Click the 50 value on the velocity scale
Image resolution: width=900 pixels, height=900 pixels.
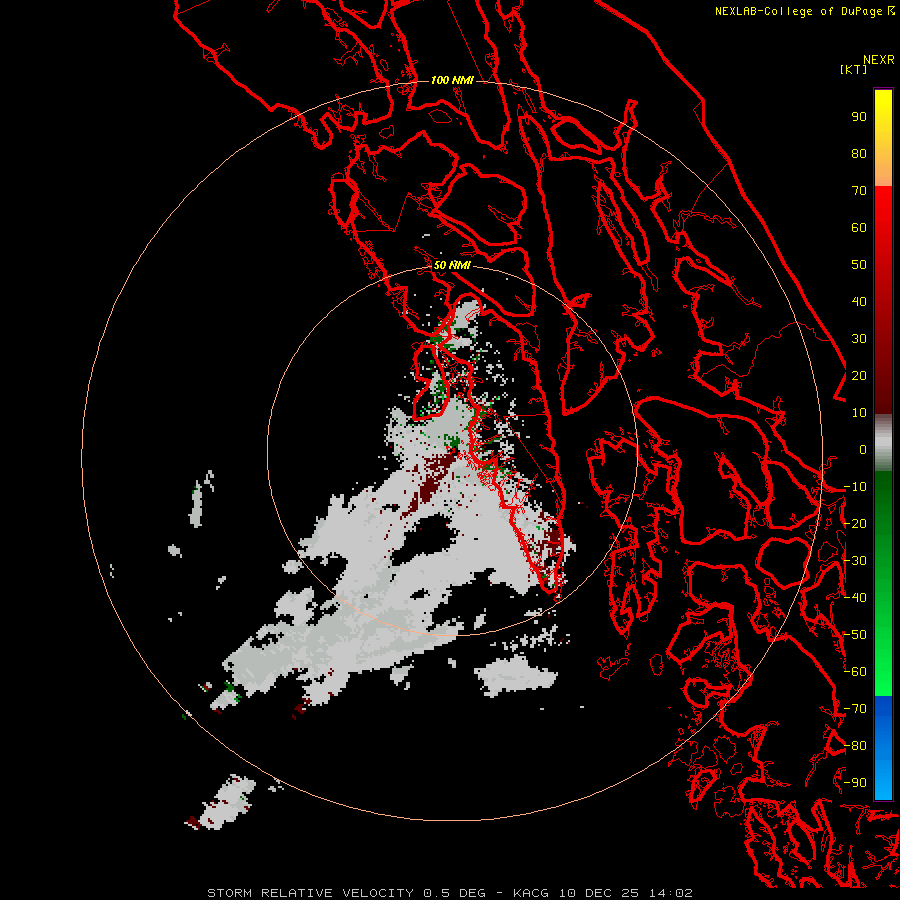pos(859,265)
